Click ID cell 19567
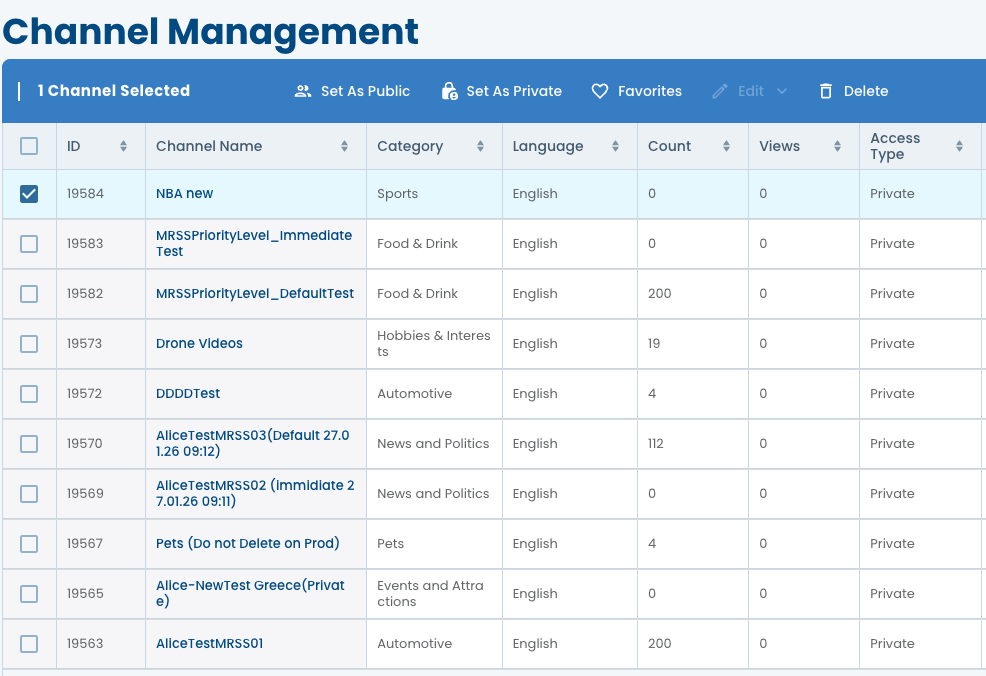This screenshot has width=986, height=676. pyautogui.click(x=85, y=543)
